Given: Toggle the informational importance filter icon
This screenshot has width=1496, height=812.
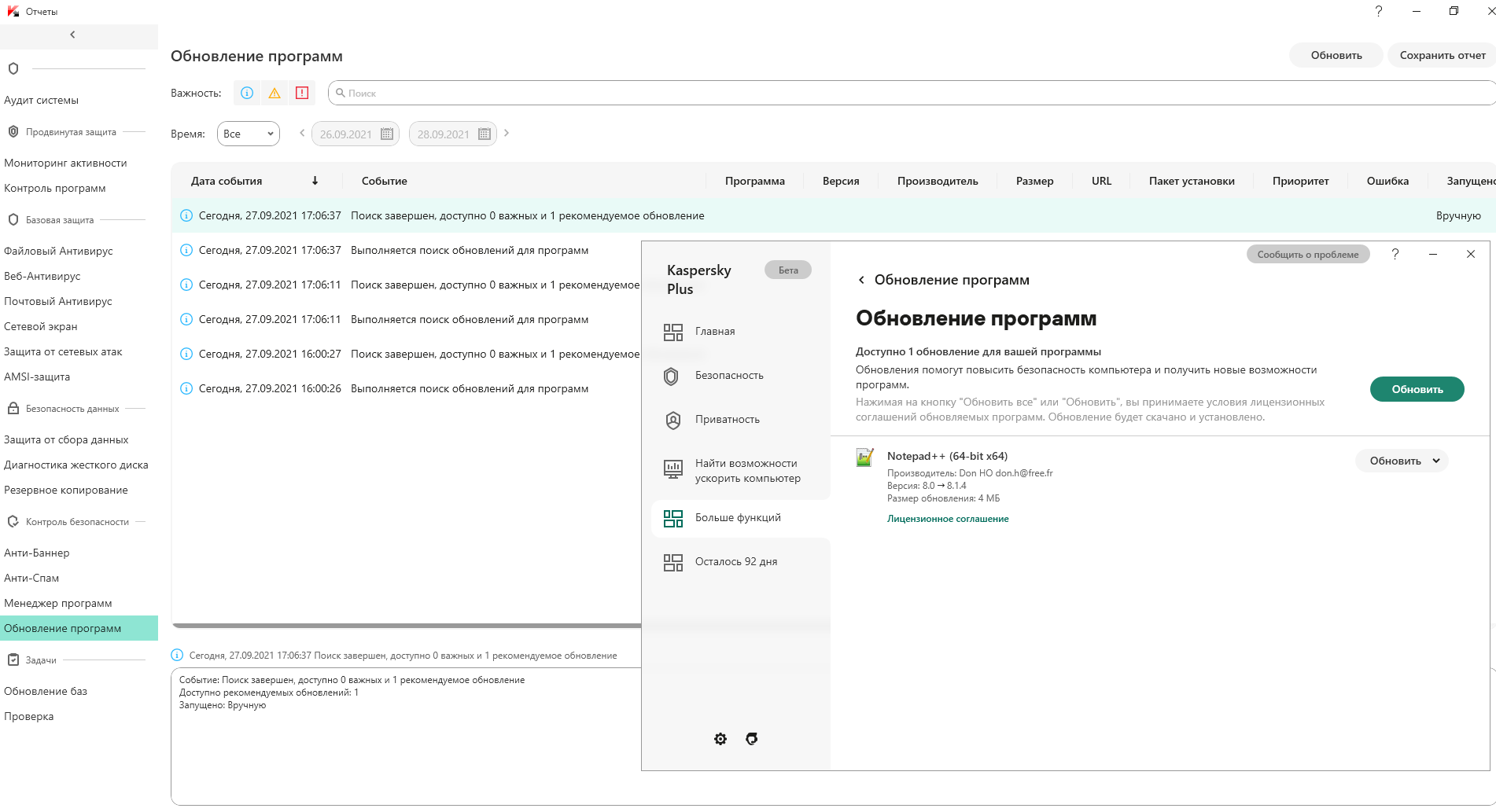Looking at the screenshot, I should (247, 93).
